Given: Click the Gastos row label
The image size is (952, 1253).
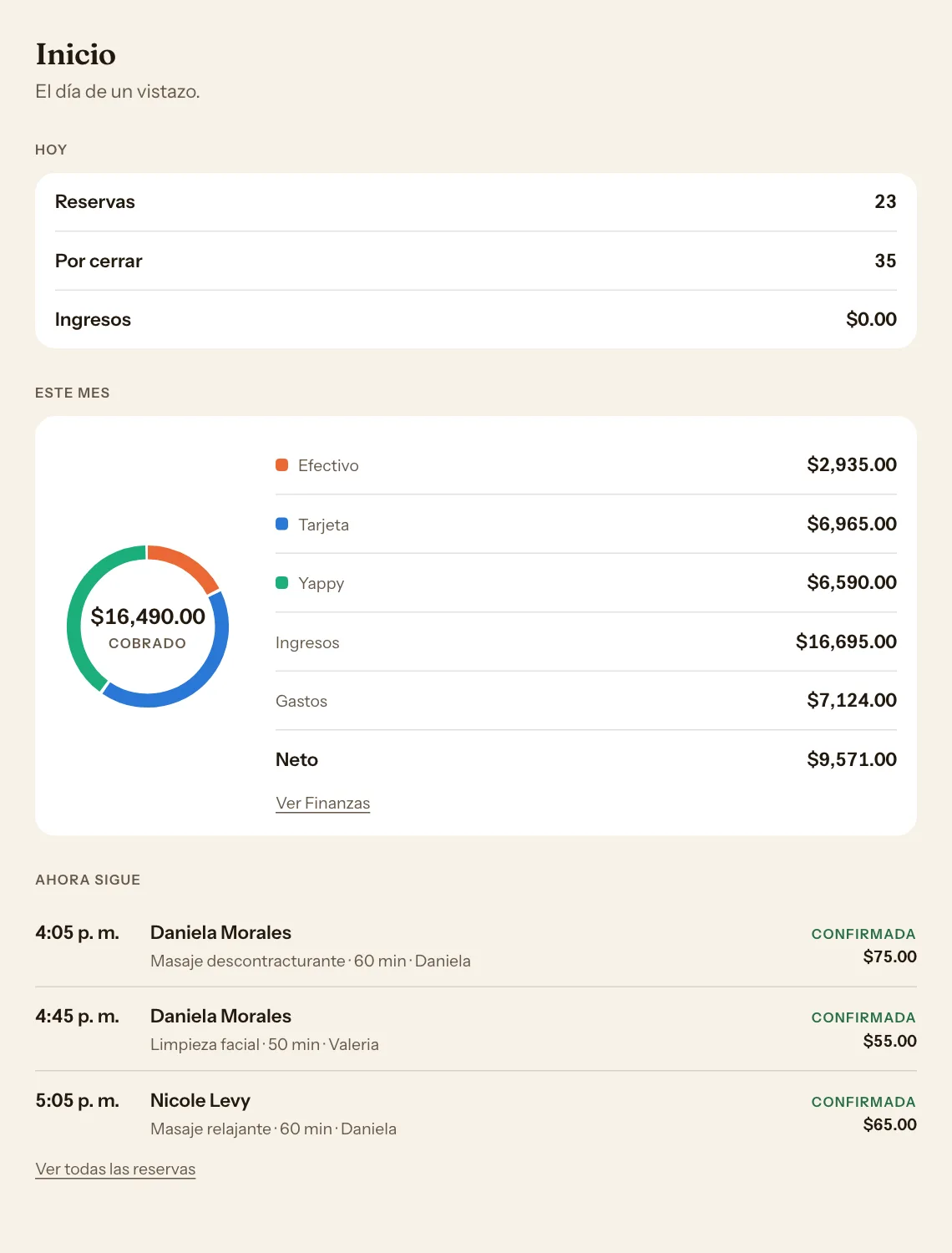Looking at the screenshot, I should (x=301, y=701).
